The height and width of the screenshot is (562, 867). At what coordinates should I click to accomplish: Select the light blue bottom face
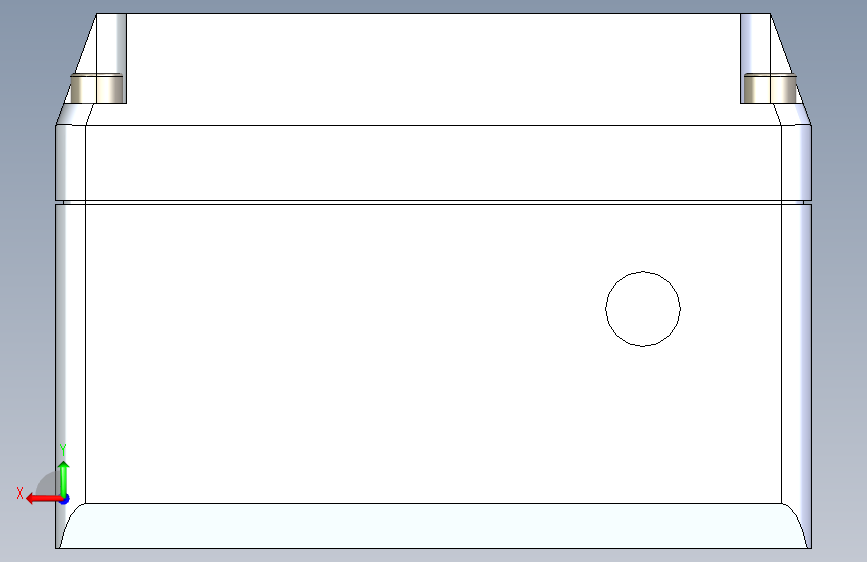(x=430, y=526)
